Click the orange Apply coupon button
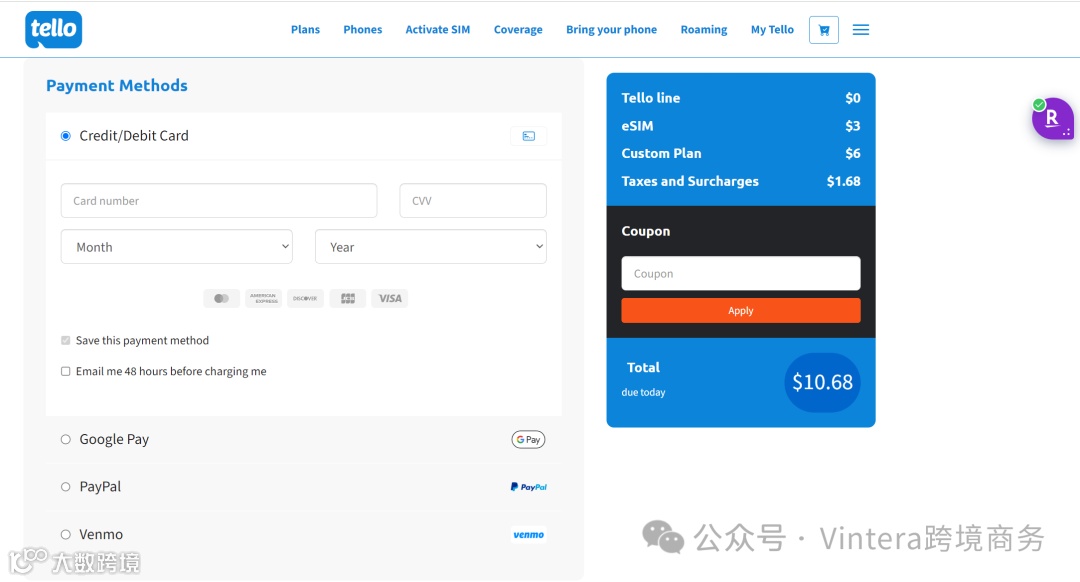 tap(740, 311)
